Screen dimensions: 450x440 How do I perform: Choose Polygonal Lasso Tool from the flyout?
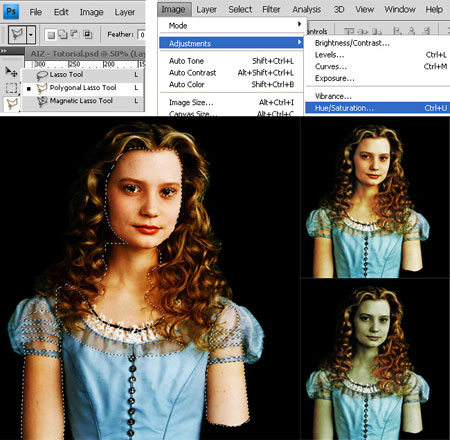(83, 88)
